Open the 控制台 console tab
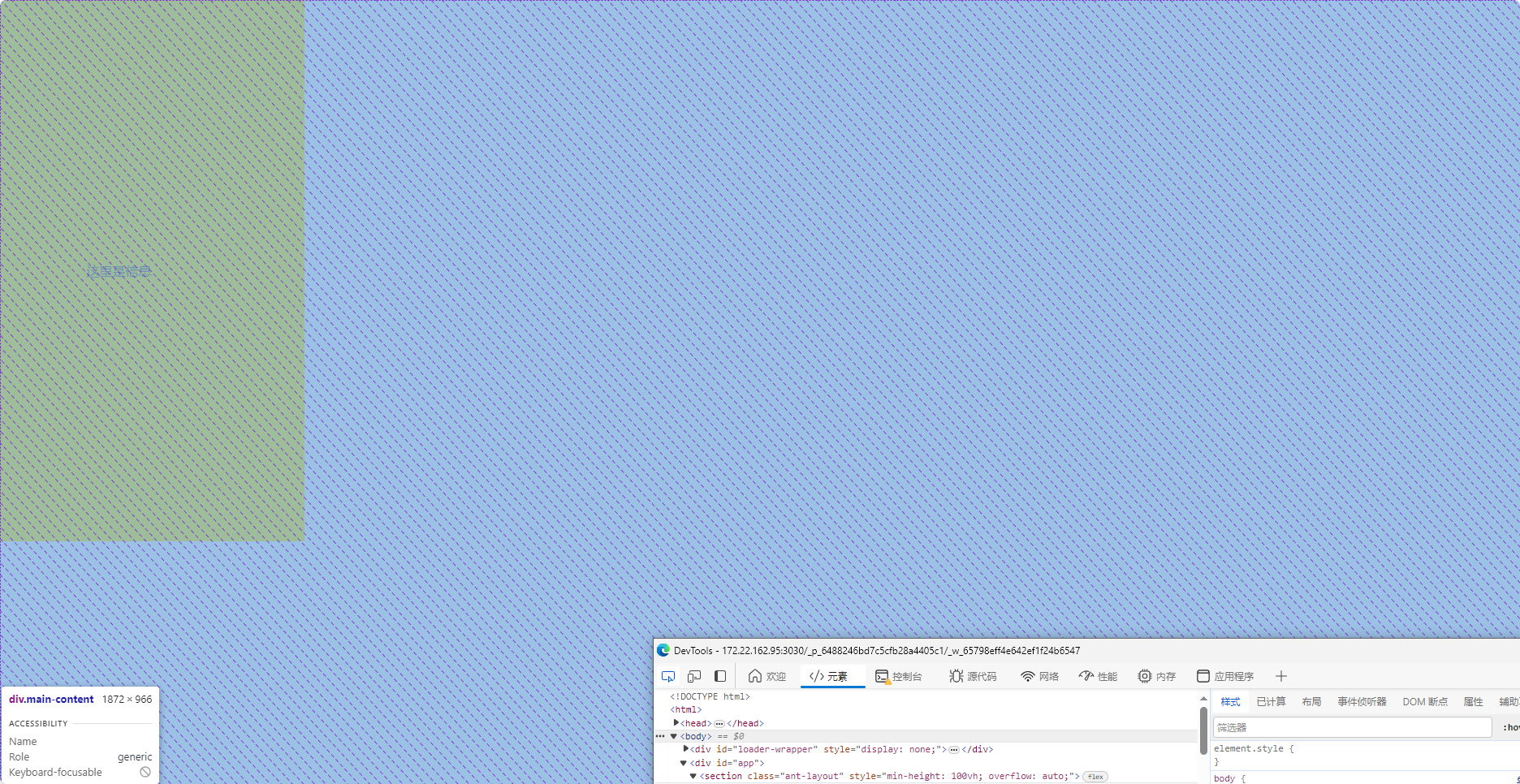This screenshot has height=784, width=1520. 899,676
